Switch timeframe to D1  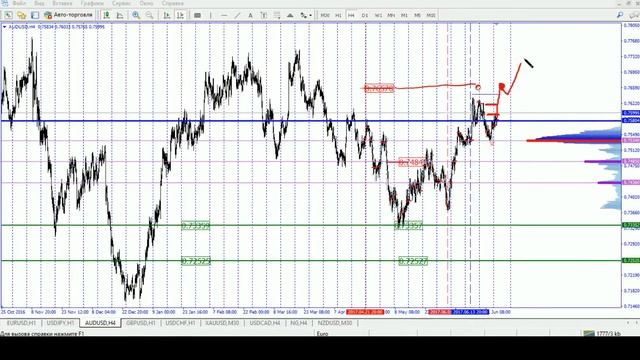pyautogui.click(x=364, y=15)
